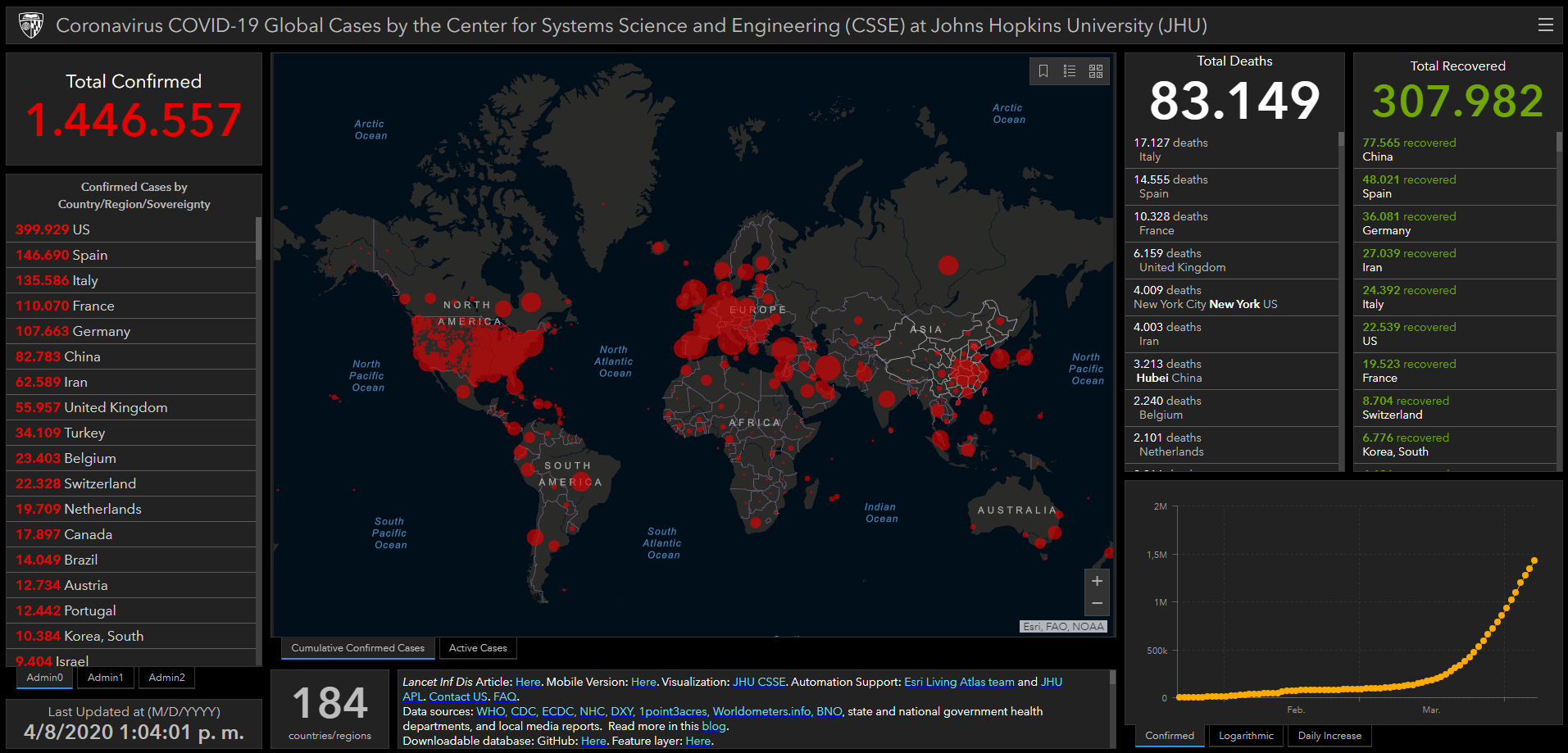Open the bookmarks icon on the map
This screenshot has height=753, width=1568.
[1043, 71]
